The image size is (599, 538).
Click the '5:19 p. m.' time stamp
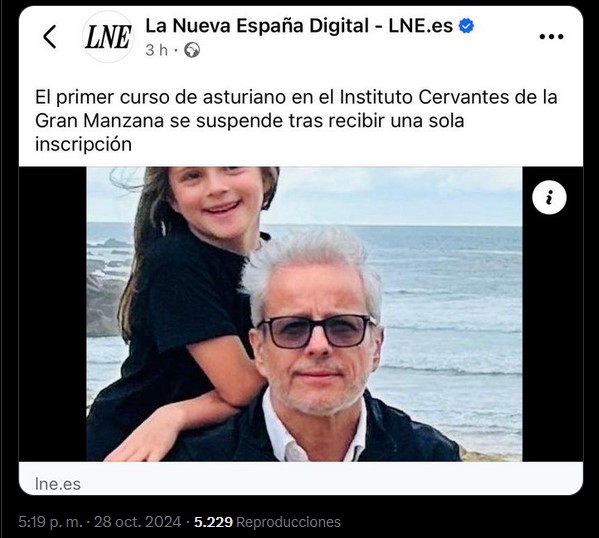coord(50,522)
